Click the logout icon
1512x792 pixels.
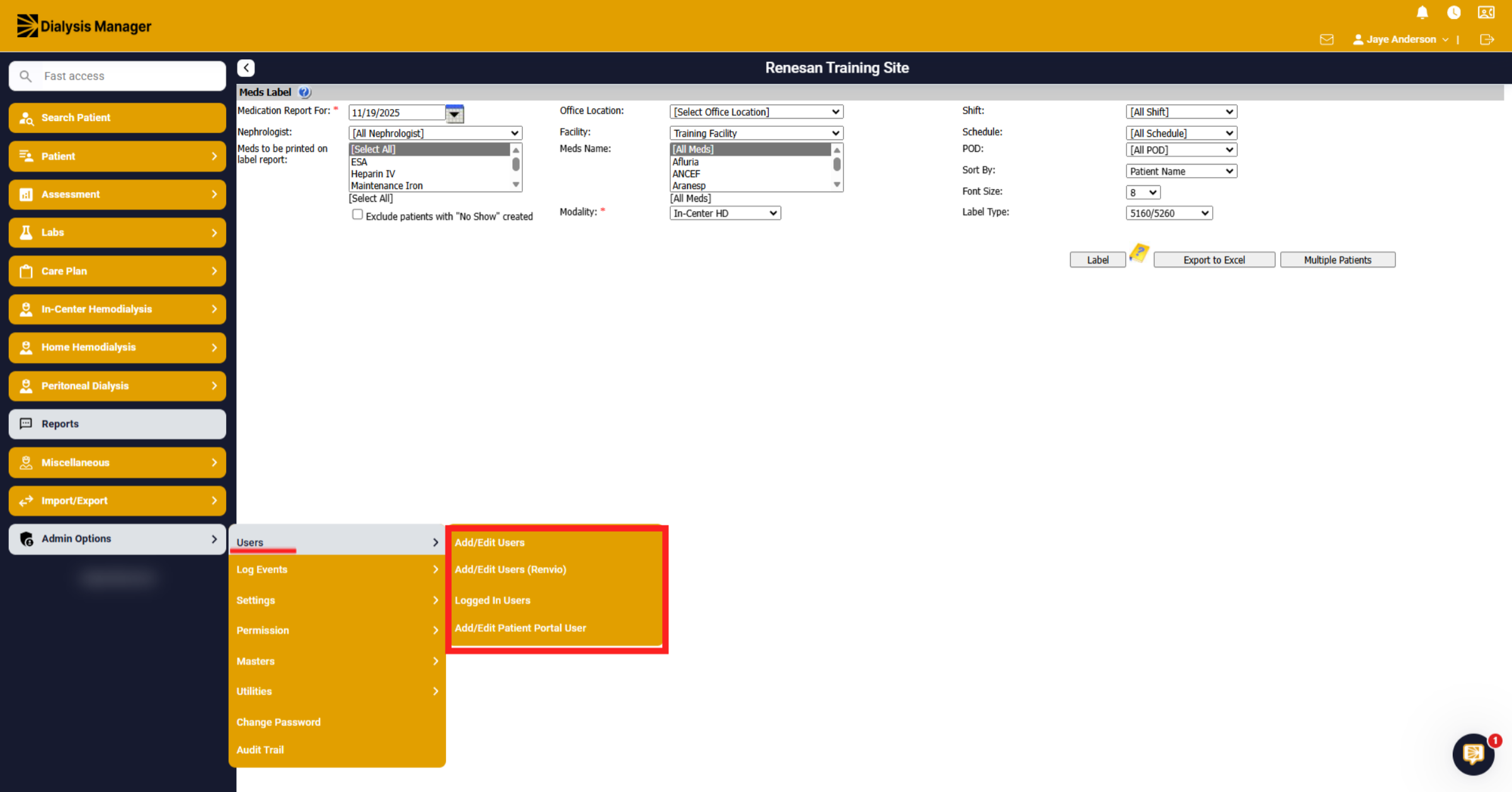tap(1487, 39)
